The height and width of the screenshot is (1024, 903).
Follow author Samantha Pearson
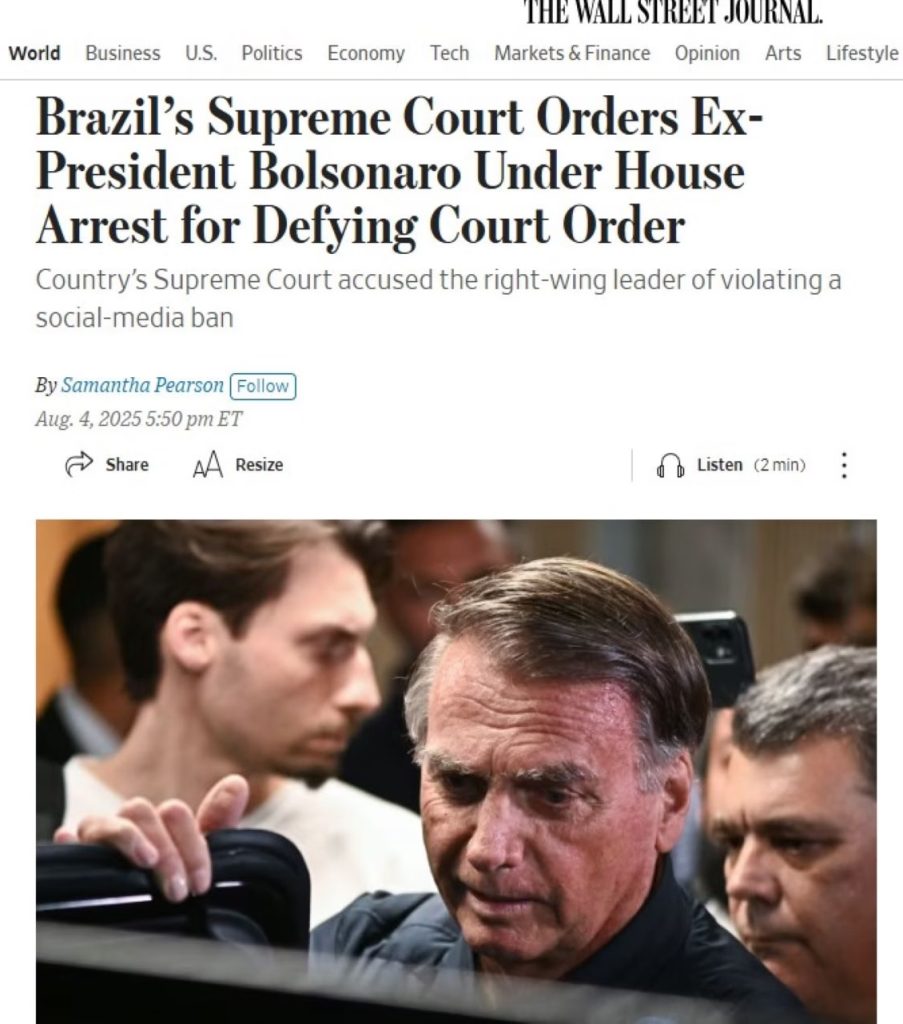263,386
